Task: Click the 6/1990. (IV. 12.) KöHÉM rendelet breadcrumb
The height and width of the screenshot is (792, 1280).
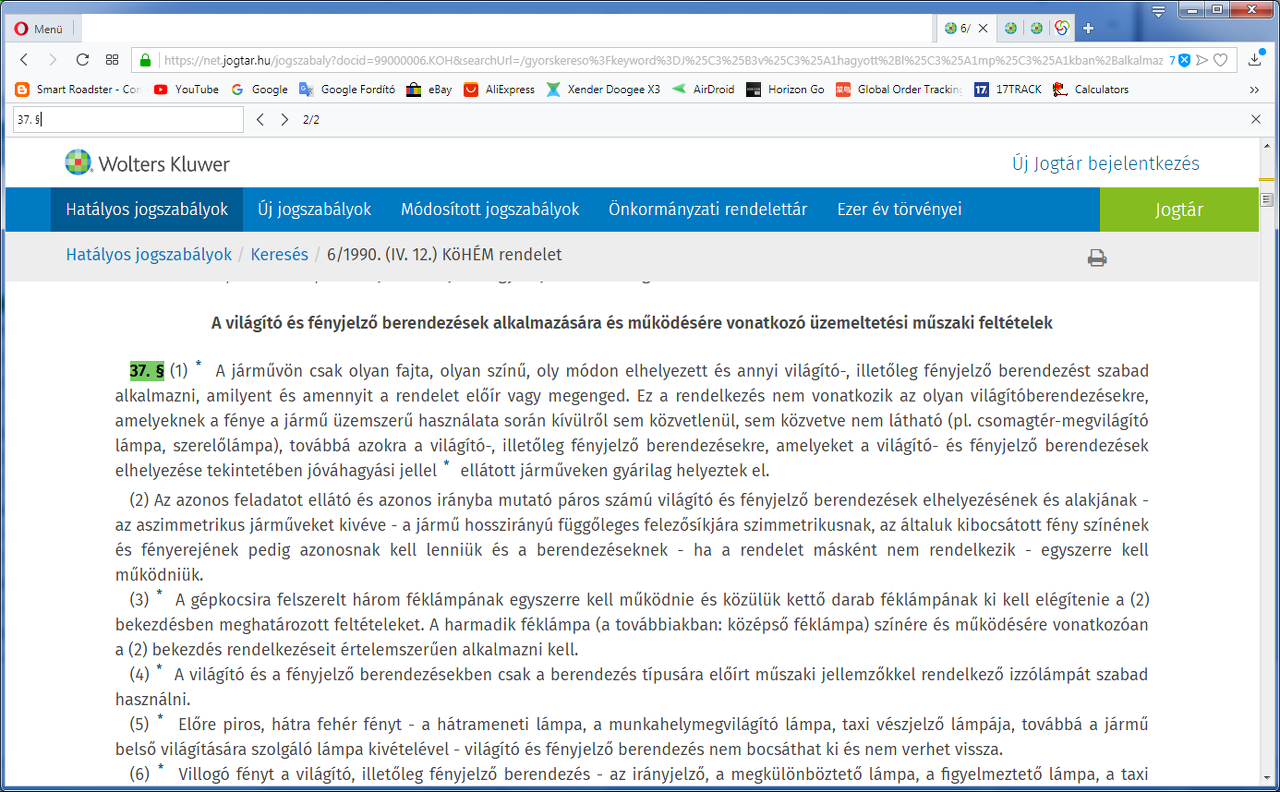Action: click(444, 255)
